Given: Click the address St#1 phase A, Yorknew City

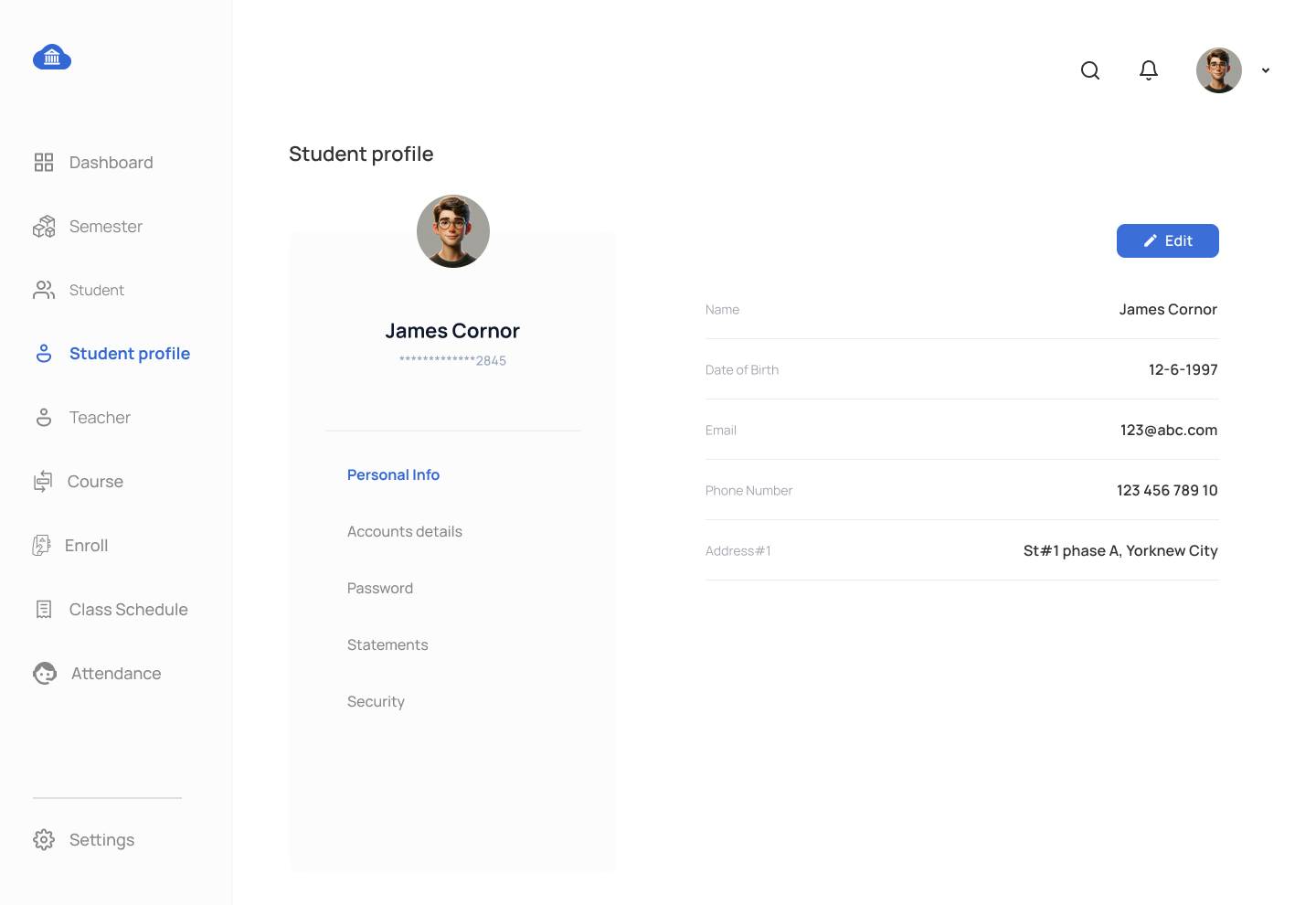Looking at the screenshot, I should tap(1120, 551).
